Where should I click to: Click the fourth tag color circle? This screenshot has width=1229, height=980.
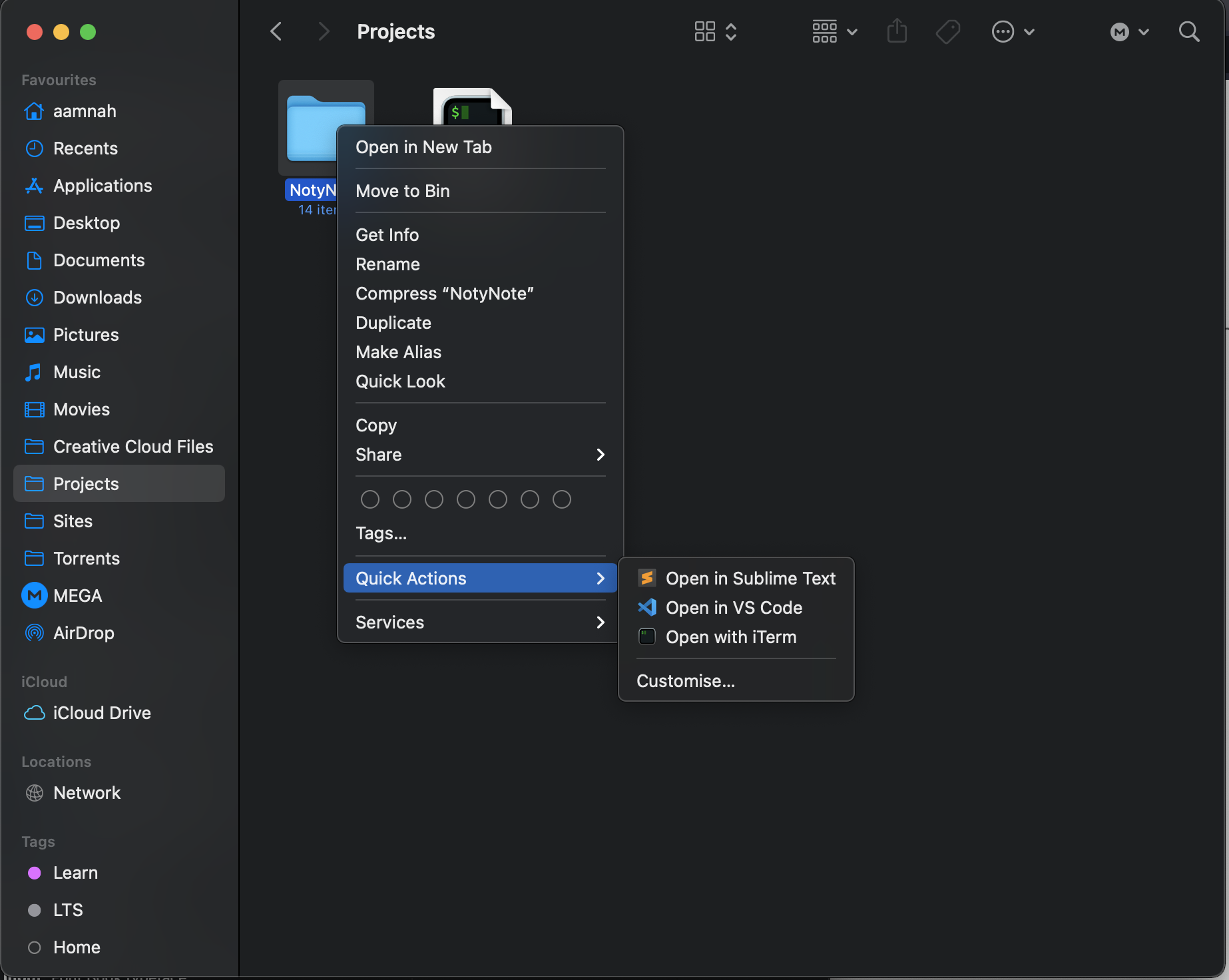point(466,499)
